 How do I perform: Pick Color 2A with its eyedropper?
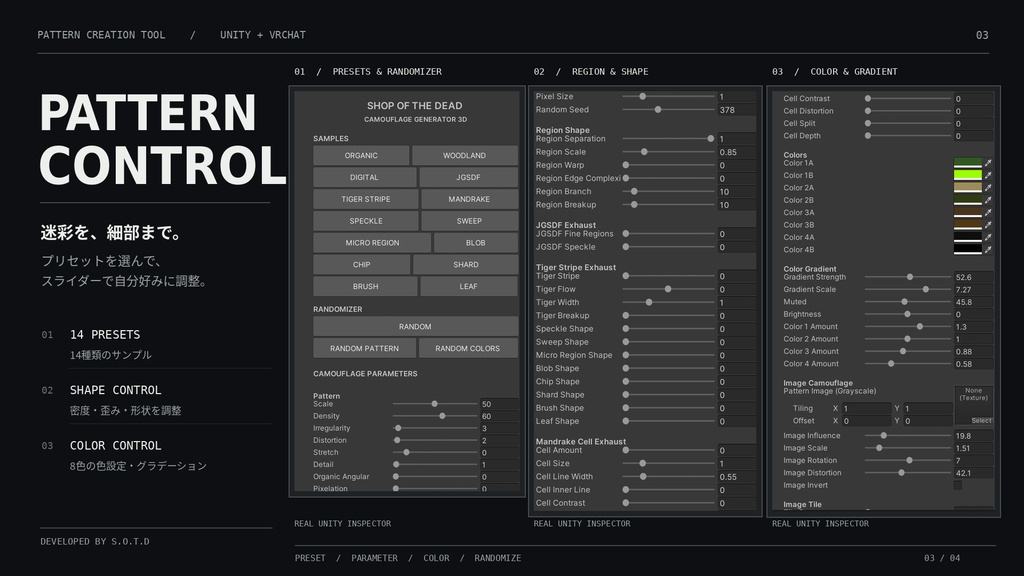988,187
